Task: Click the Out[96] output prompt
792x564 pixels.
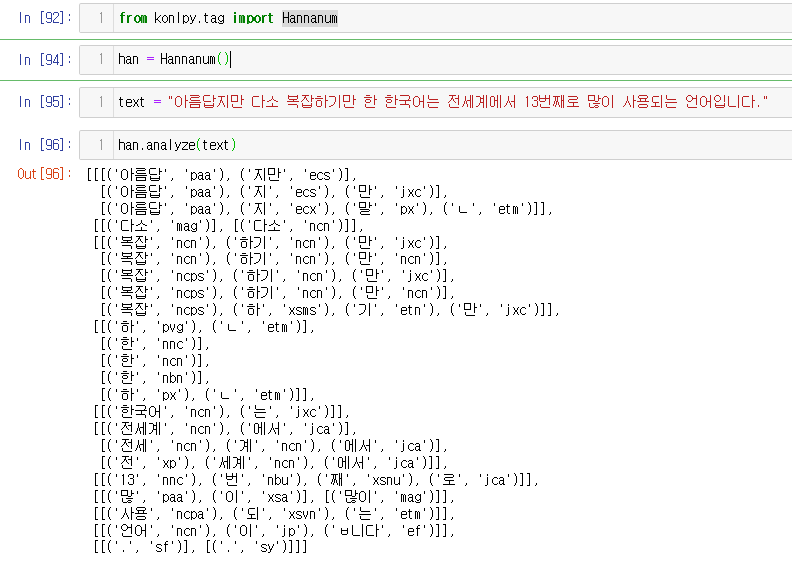Action: pos(44,174)
